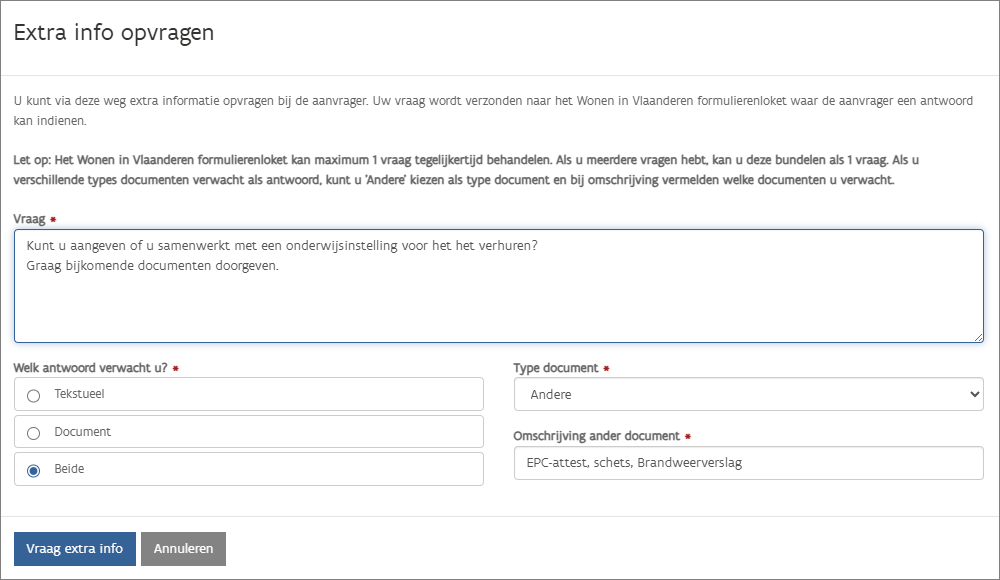Click the asterisk beside Type document label
1000x580 pixels.
[x=606, y=369]
